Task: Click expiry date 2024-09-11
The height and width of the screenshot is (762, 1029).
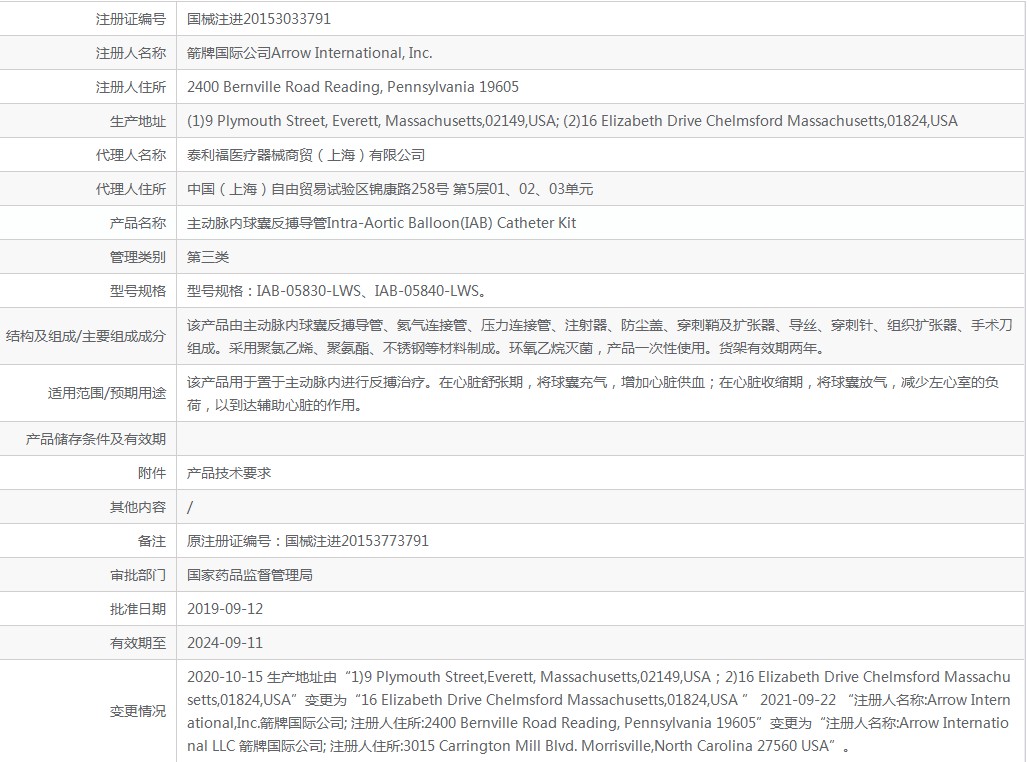Action: (x=225, y=645)
